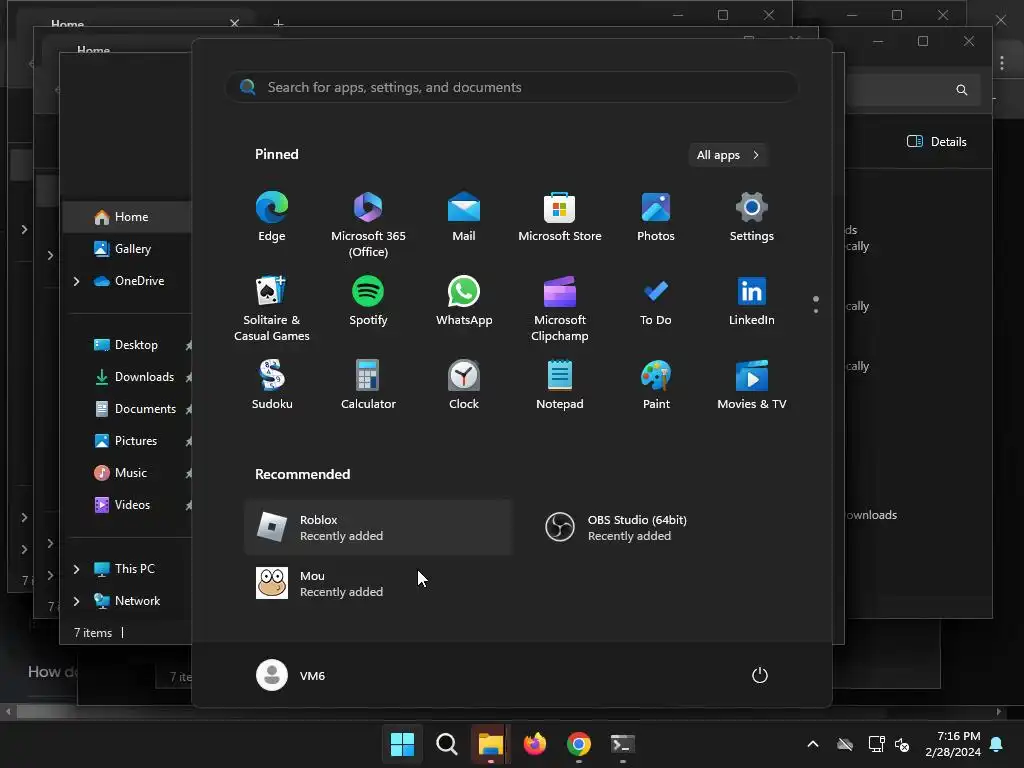Open the Paint app
This screenshot has width=1024, height=768.
656,385
